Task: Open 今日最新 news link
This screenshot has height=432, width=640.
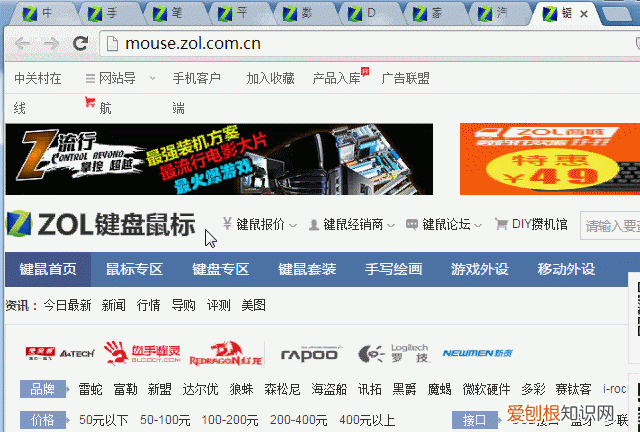Action: (67, 305)
